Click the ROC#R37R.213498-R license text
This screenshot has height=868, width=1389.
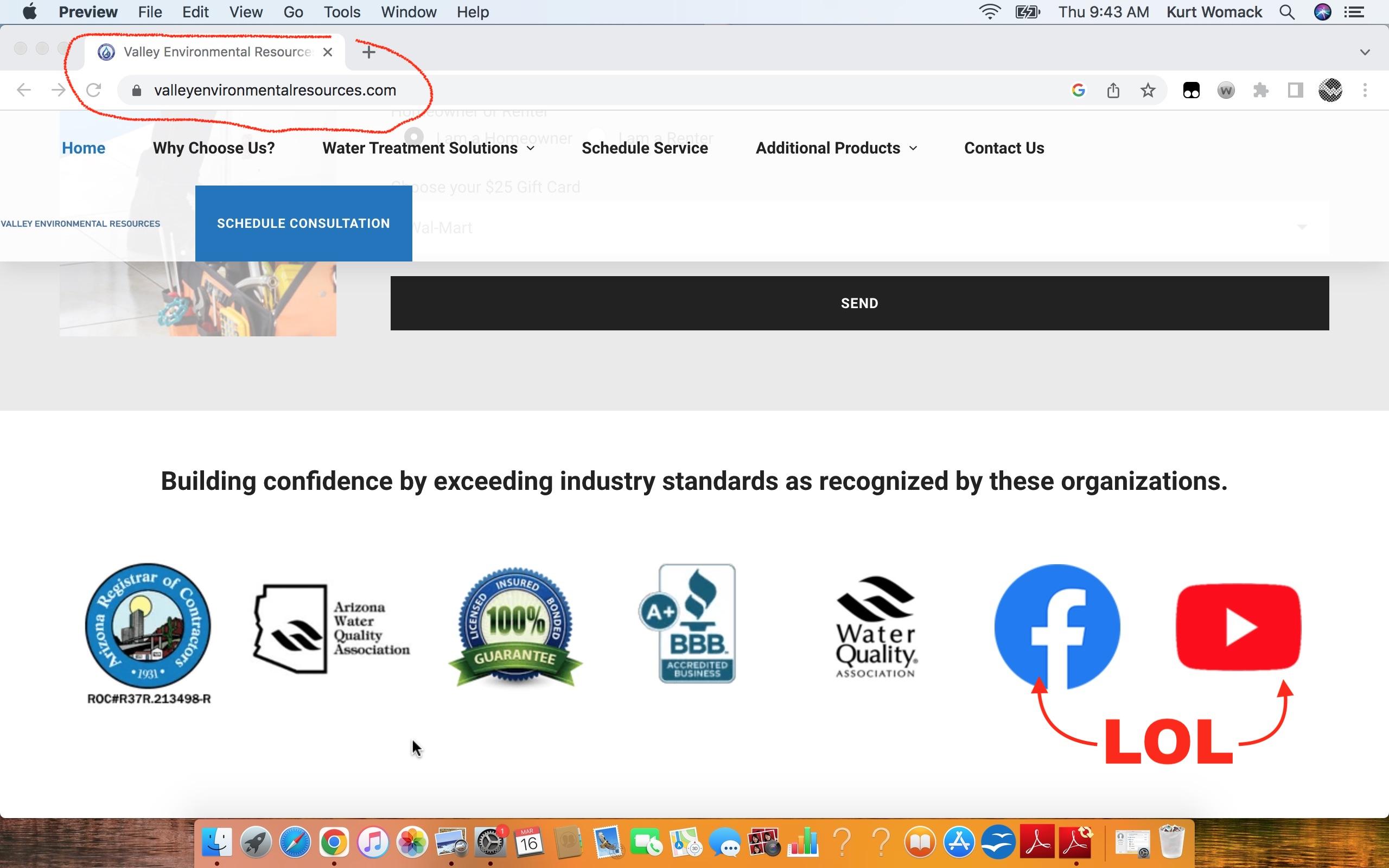click(x=149, y=699)
